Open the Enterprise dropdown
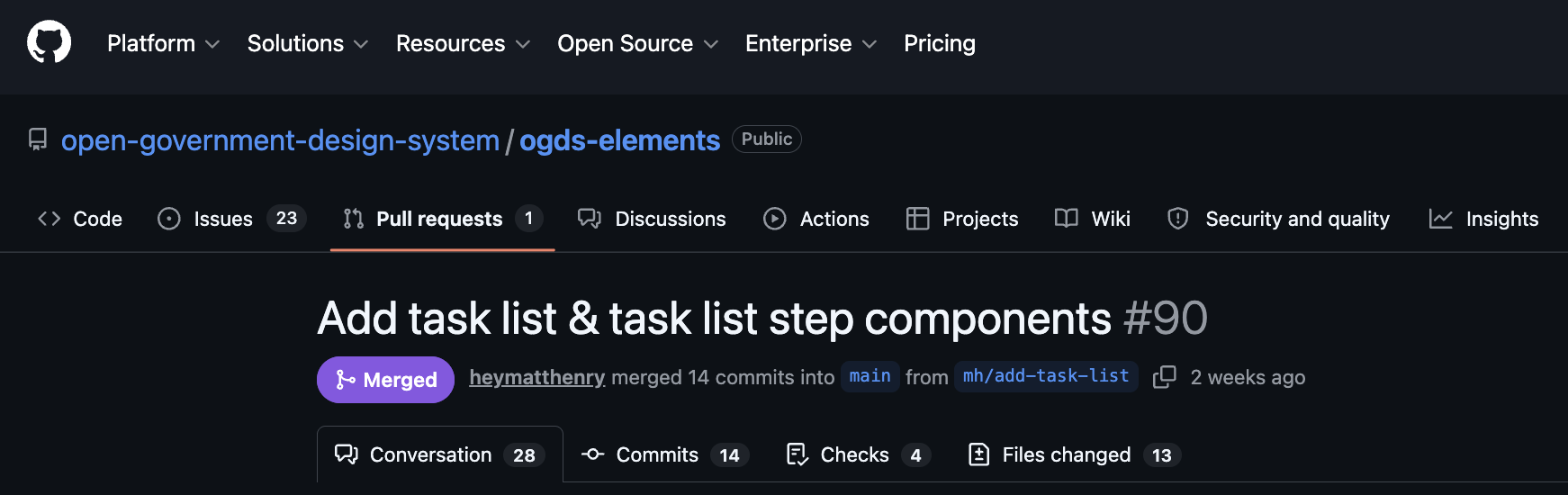The height and width of the screenshot is (495, 1568). click(810, 43)
